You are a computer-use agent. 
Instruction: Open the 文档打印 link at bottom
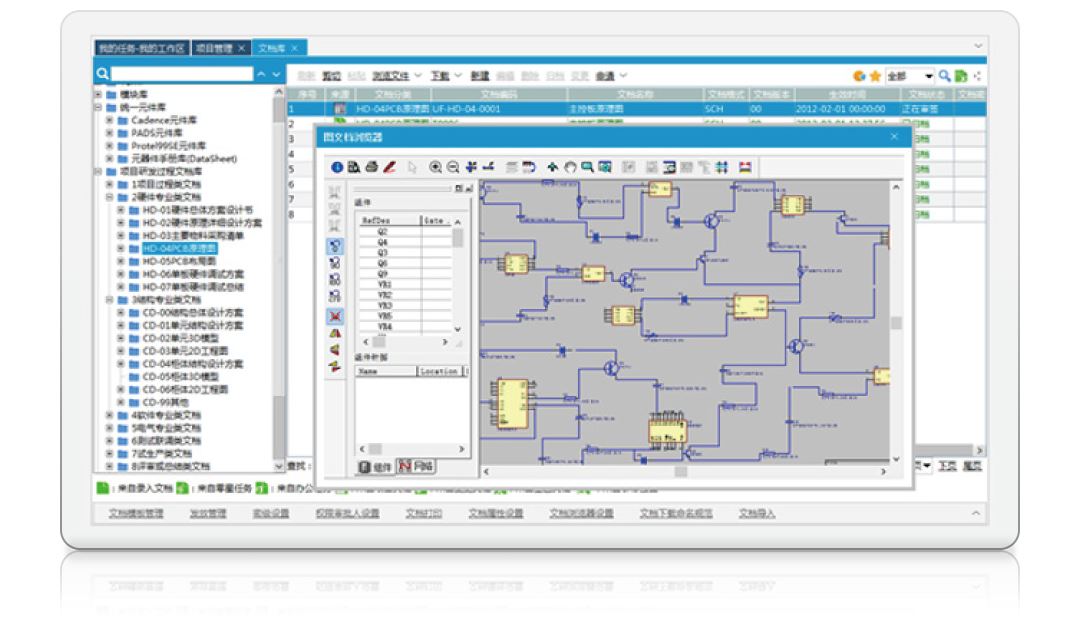[423, 513]
